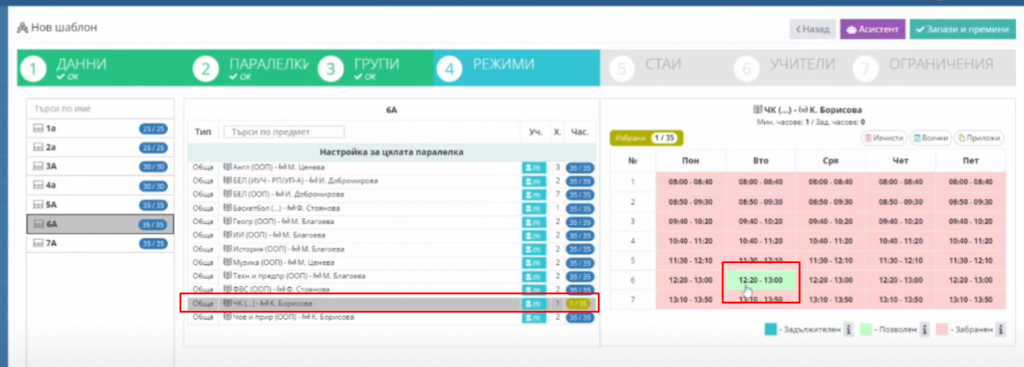Open the purple Асистент button
The width and height of the screenshot is (1024, 367).
pyautogui.click(x=872, y=29)
